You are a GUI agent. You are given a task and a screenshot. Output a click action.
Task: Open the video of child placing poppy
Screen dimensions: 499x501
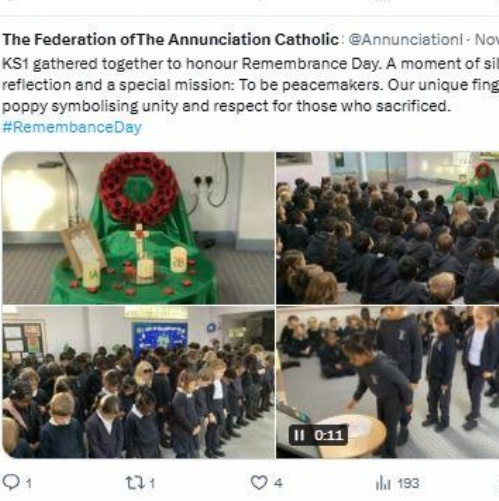point(388,382)
